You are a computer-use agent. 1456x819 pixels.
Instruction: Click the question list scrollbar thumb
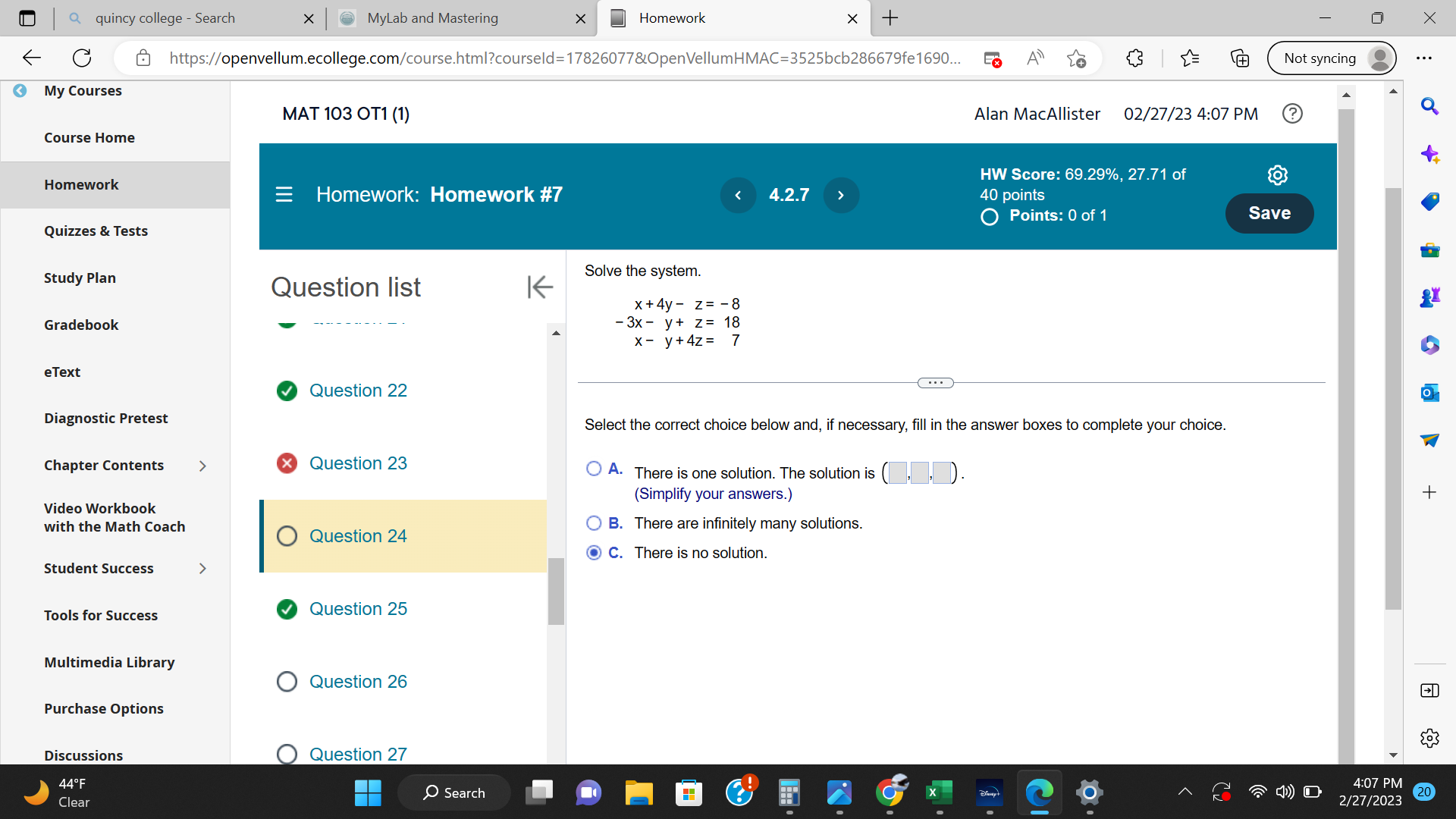tap(556, 591)
